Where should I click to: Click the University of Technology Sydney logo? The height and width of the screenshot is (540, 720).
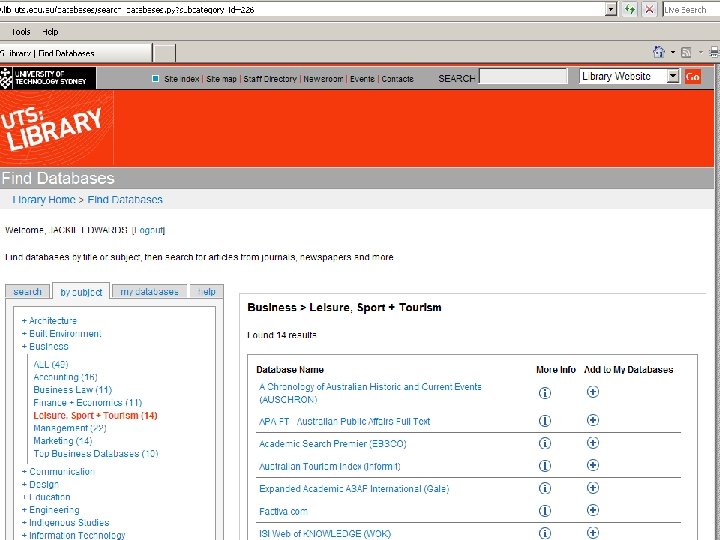48,78
